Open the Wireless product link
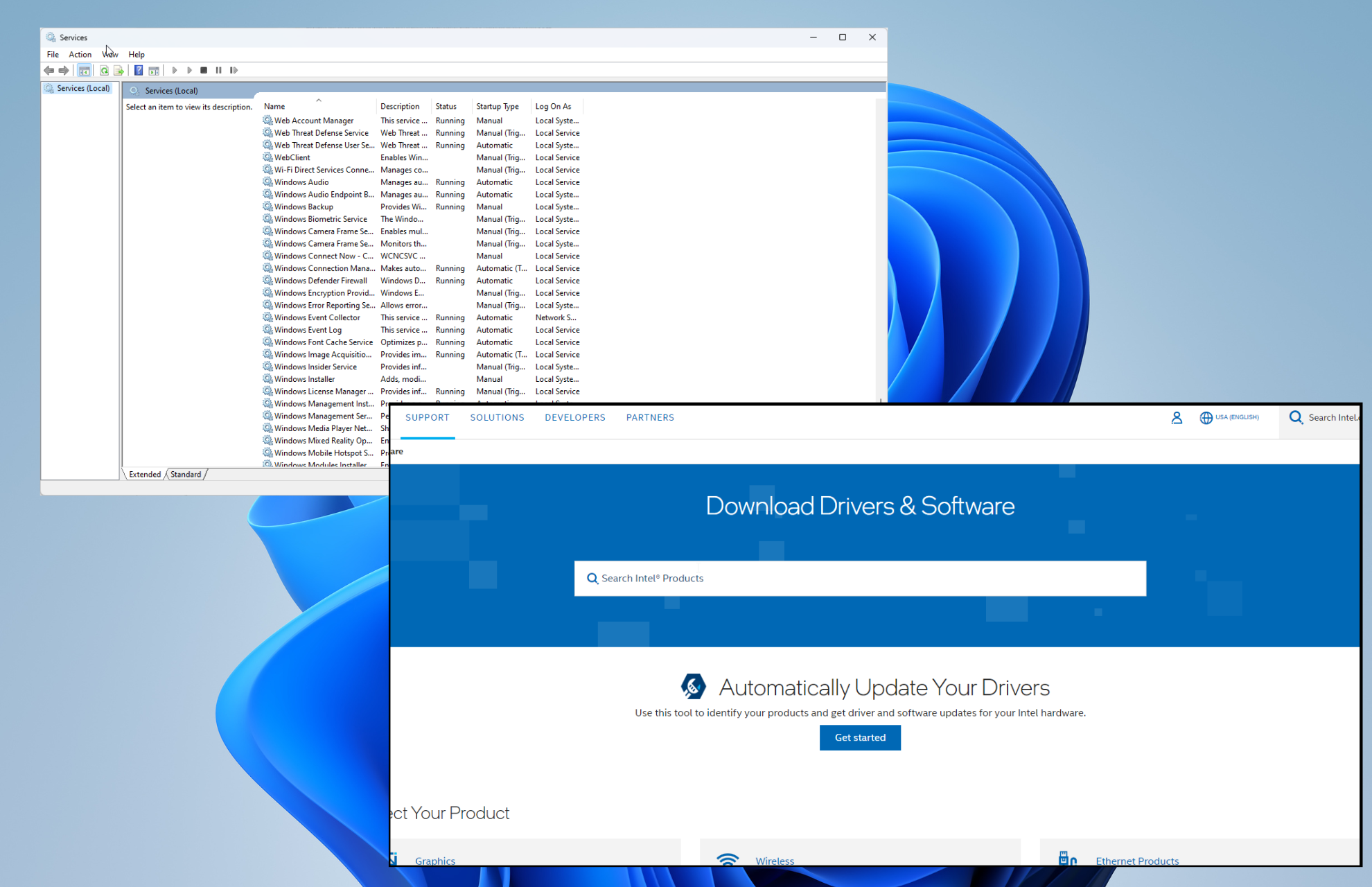 point(775,861)
